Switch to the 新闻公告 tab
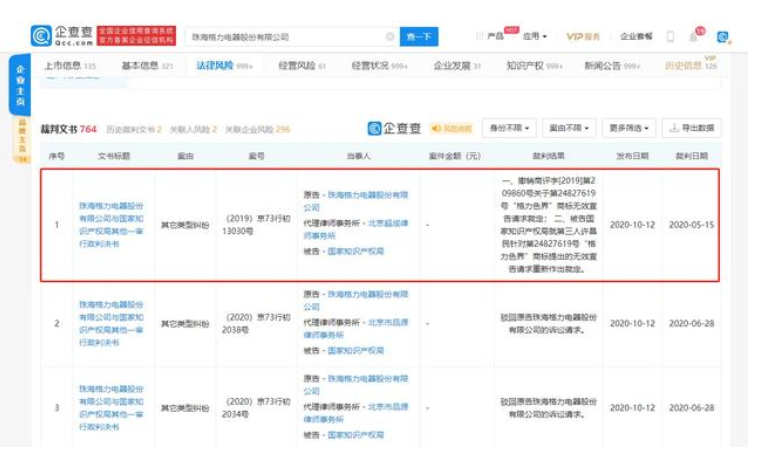Screen dimensions: 758x453 (612, 66)
